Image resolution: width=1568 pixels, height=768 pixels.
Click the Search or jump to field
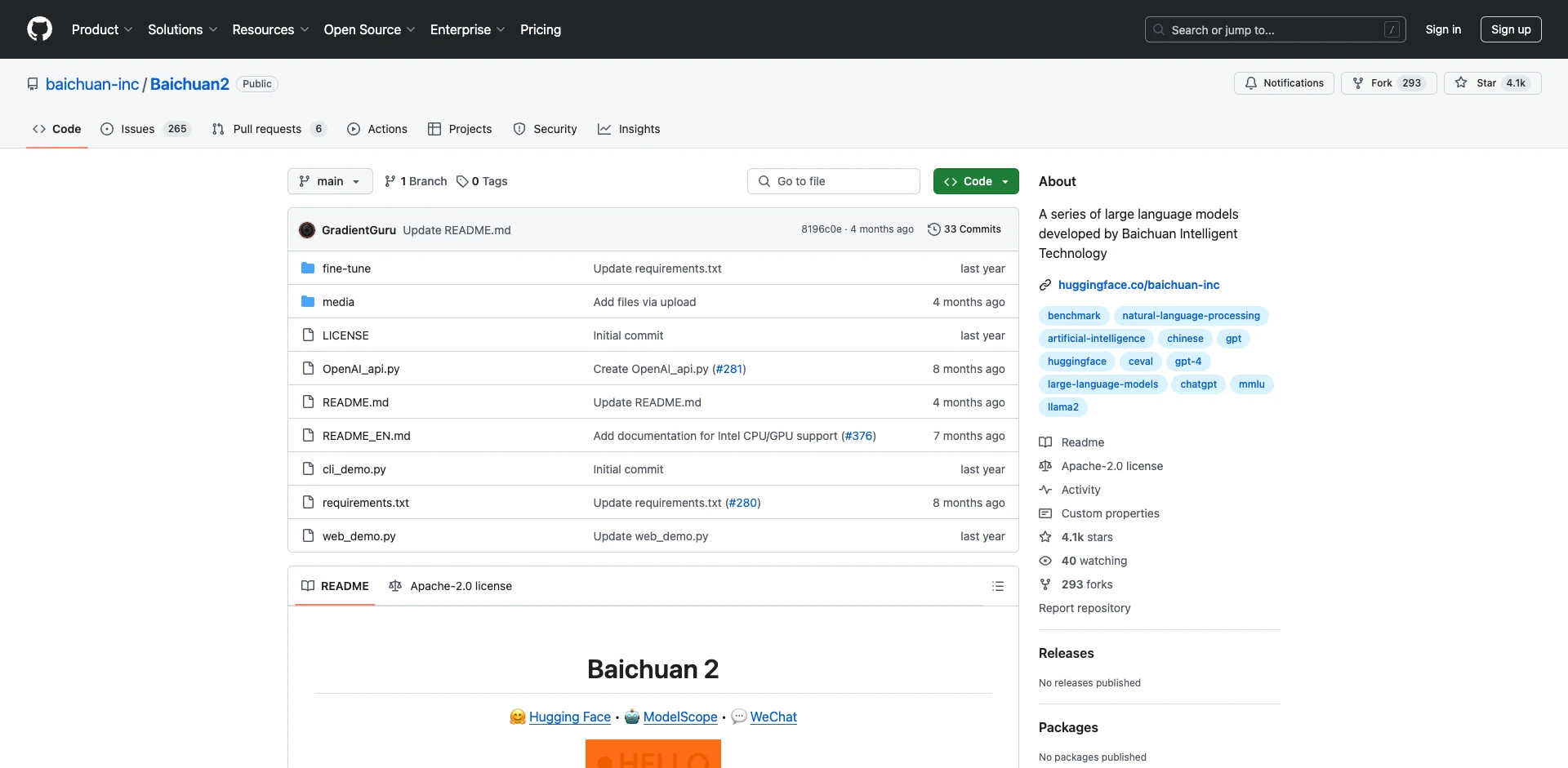1276,29
